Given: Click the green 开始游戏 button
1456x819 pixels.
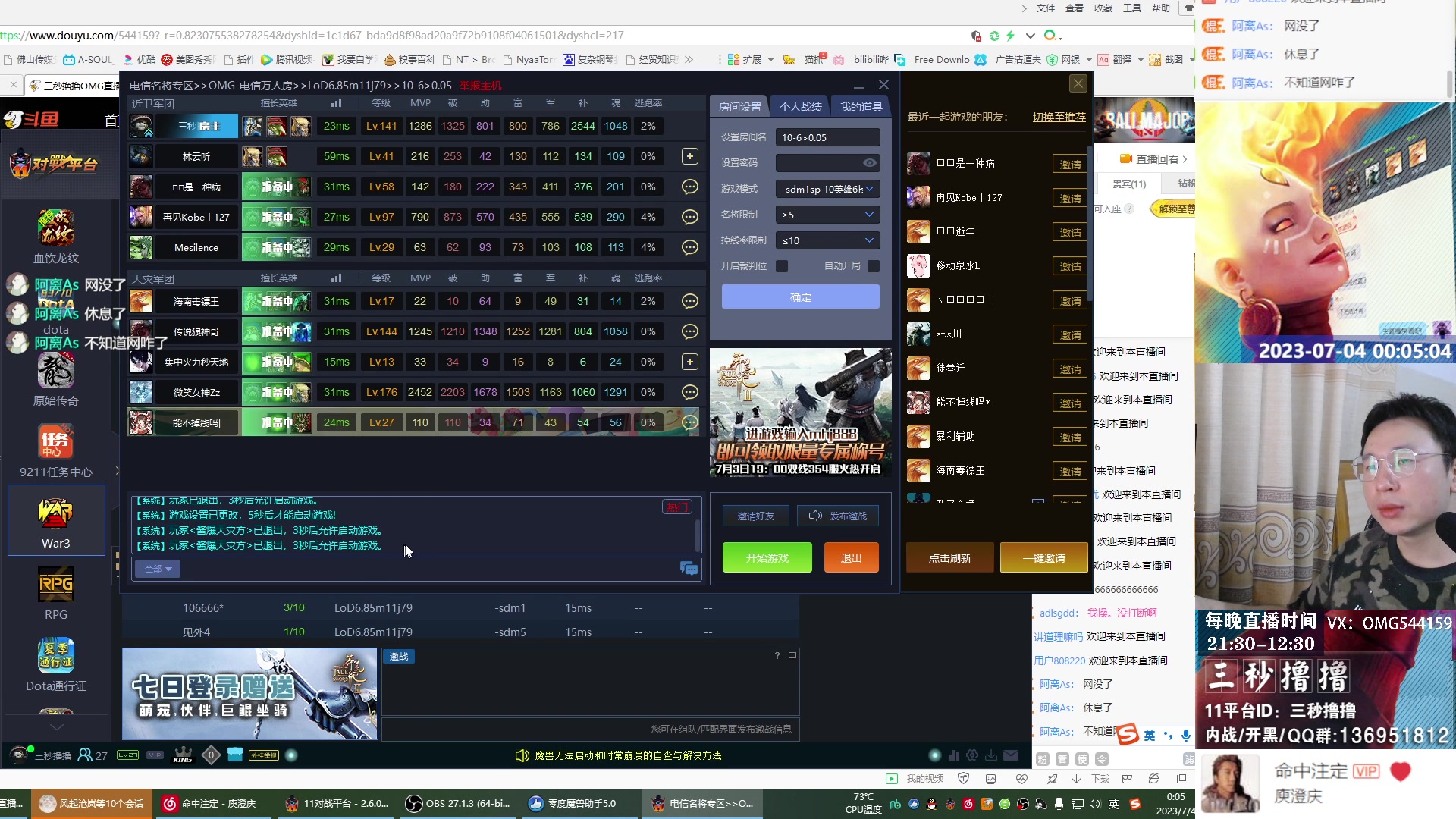Looking at the screenshot, I should (767, 558).
